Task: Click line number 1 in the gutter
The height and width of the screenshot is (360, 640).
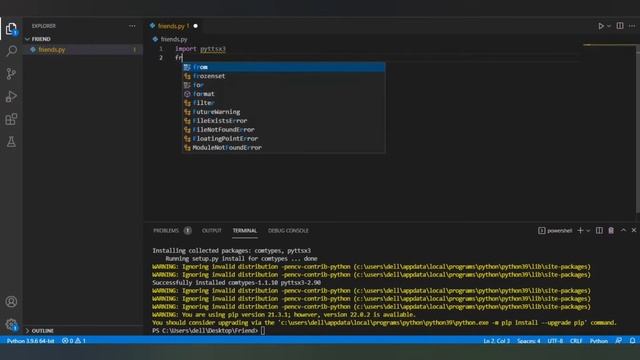Action: tap(161, 49)
